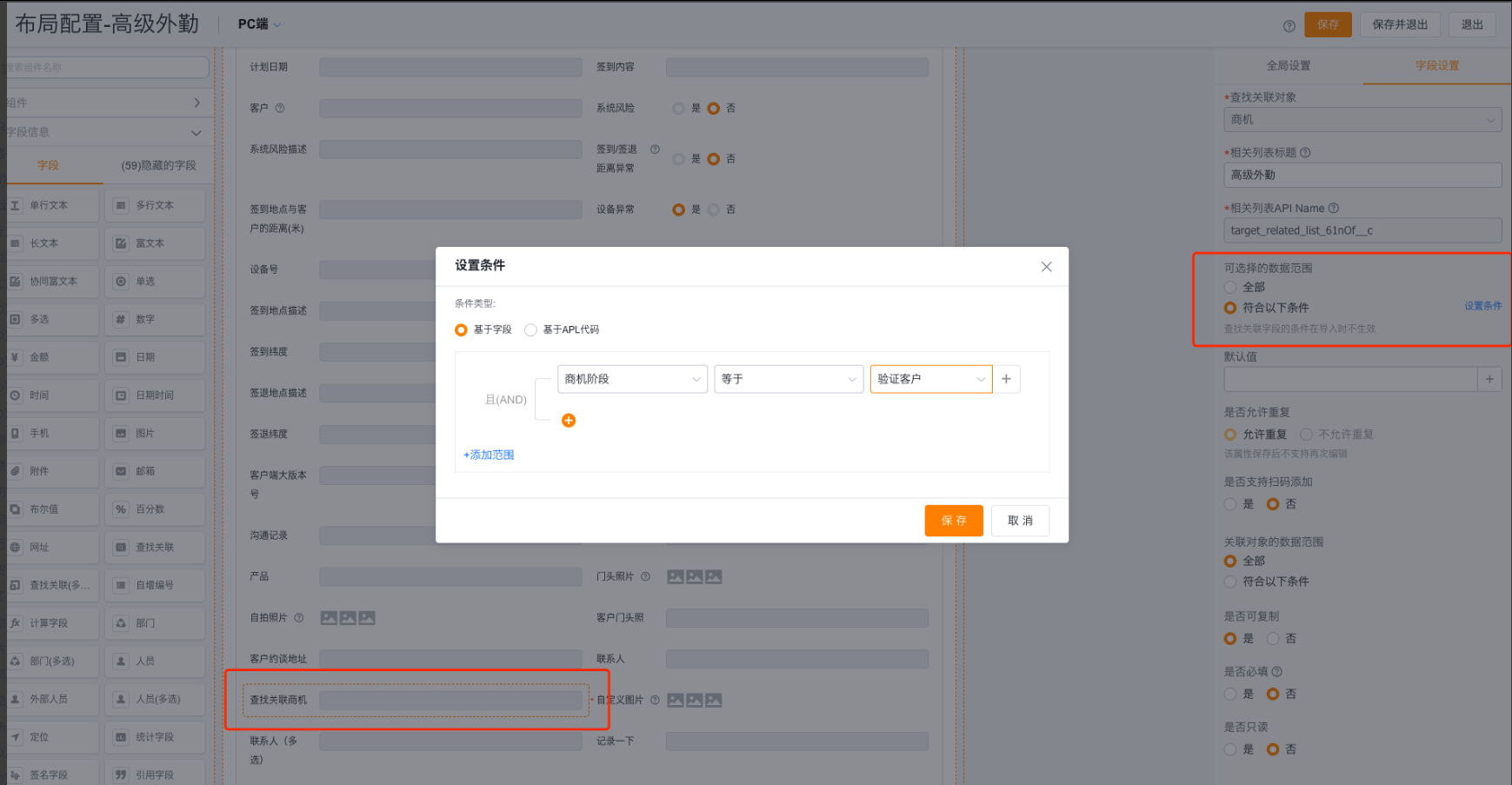The height and width of the screenshot is (785, 1512).
Task: Enable 不允许重复 for the field
Action: pyautogui.click(x=1305, y=434)
